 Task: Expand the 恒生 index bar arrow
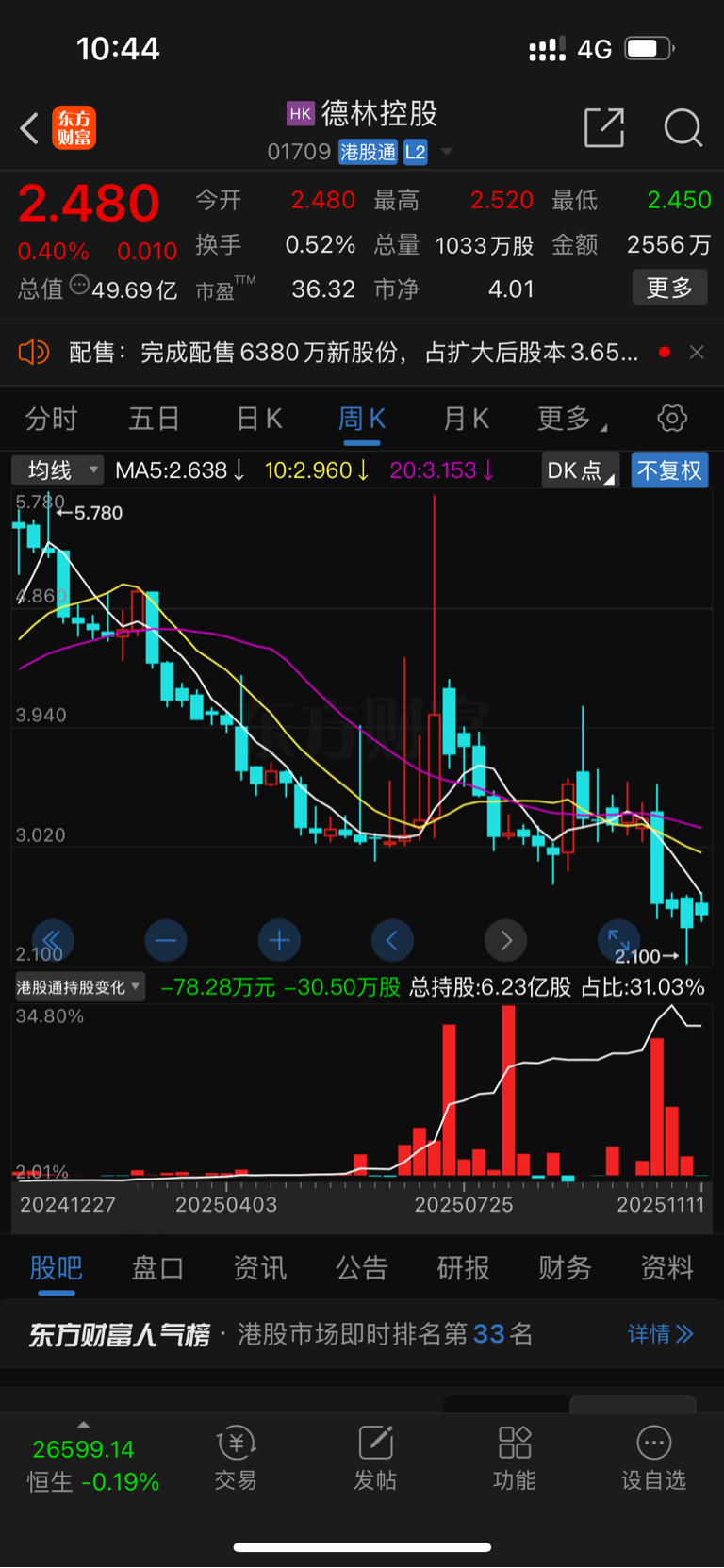point(84,1424)
